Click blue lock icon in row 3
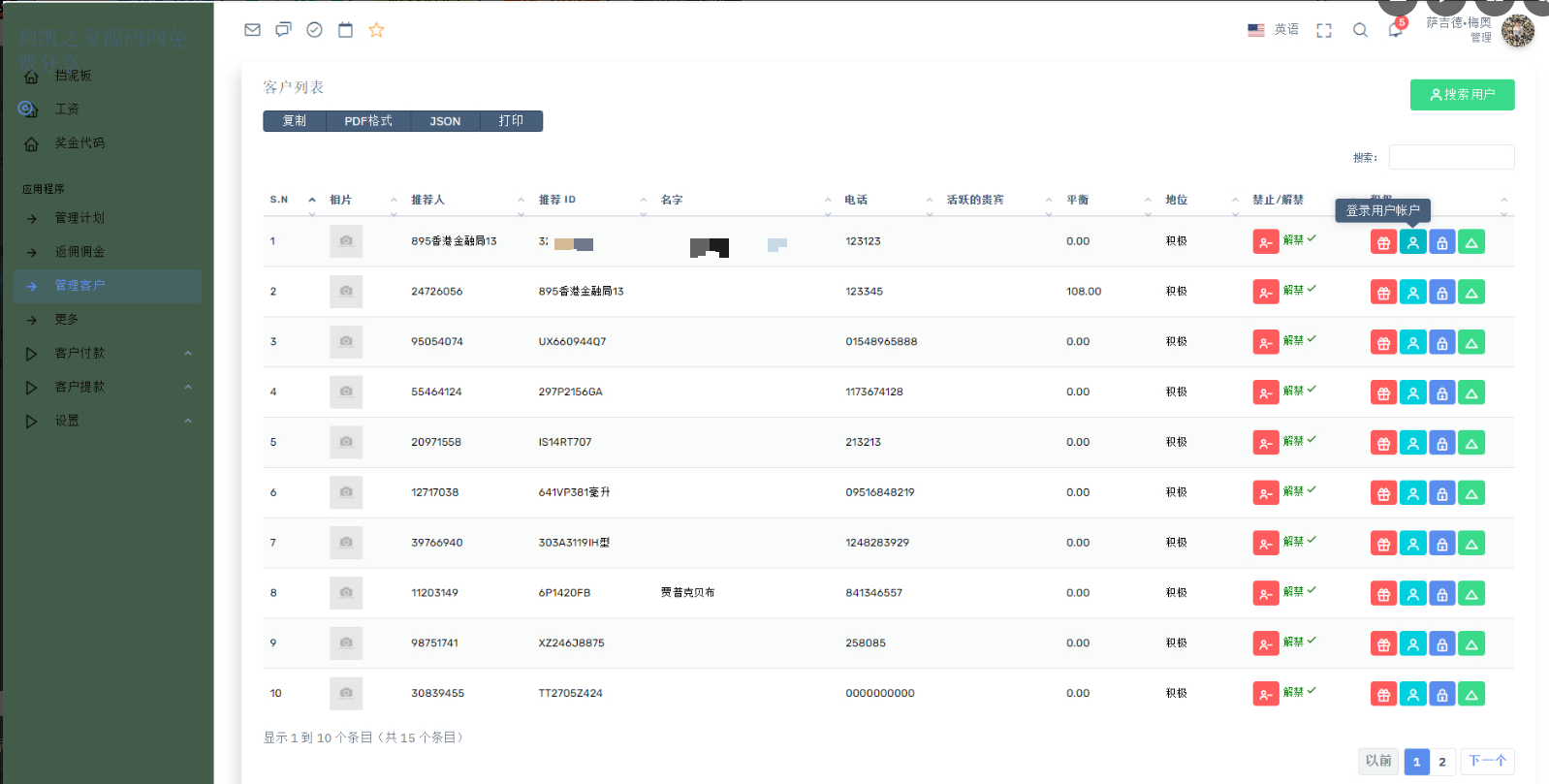The width and height of the screenshot is (1549, 784). click(x=1441, y=343)
